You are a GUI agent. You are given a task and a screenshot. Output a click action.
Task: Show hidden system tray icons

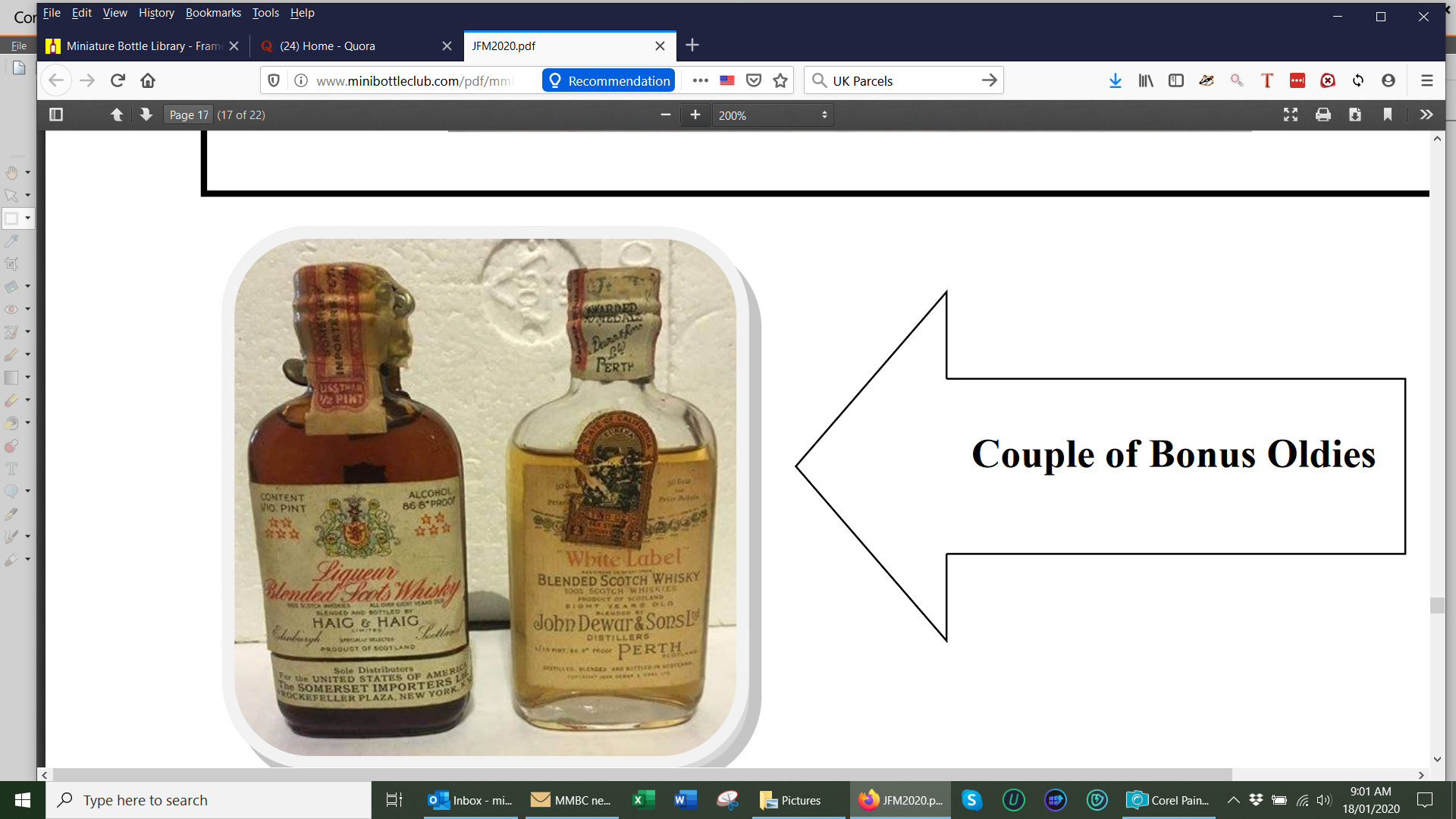coord(1234,800)
